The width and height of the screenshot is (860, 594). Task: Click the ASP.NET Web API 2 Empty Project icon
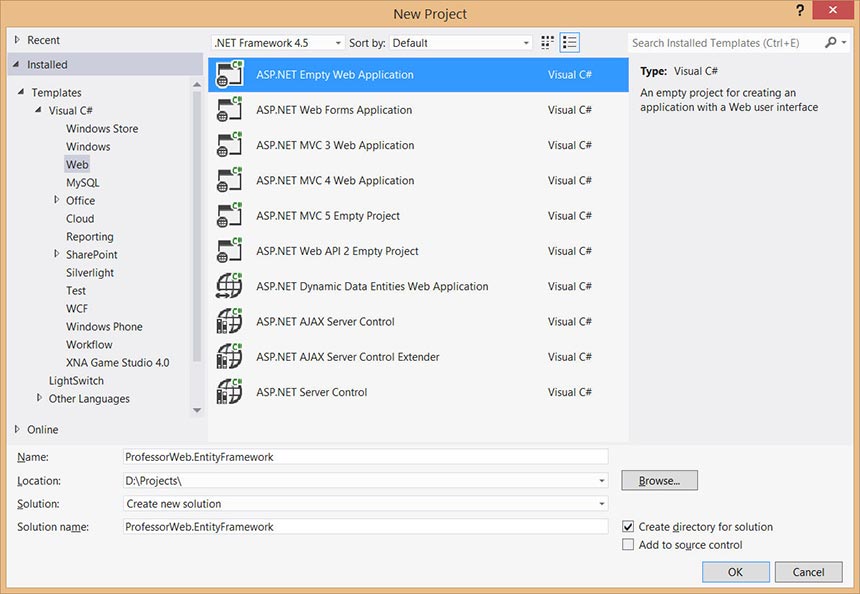click(229, 251)
